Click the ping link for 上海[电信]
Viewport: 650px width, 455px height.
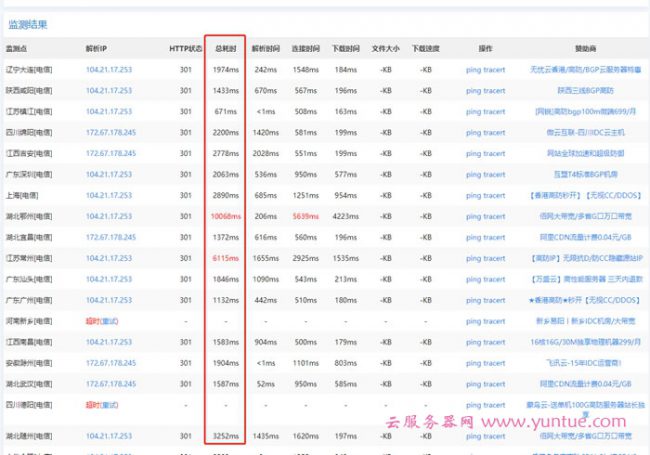pyautogui.click(x=474, y=195)
